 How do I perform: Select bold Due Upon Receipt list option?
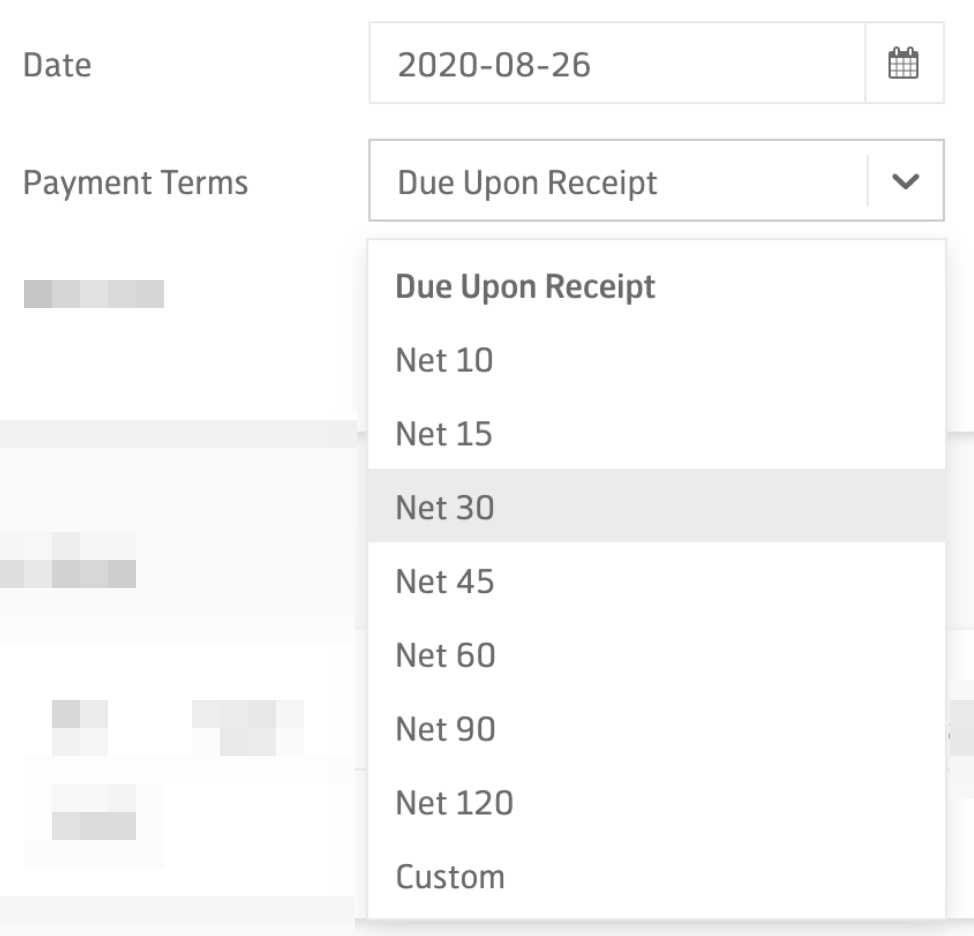pos(656,286)
